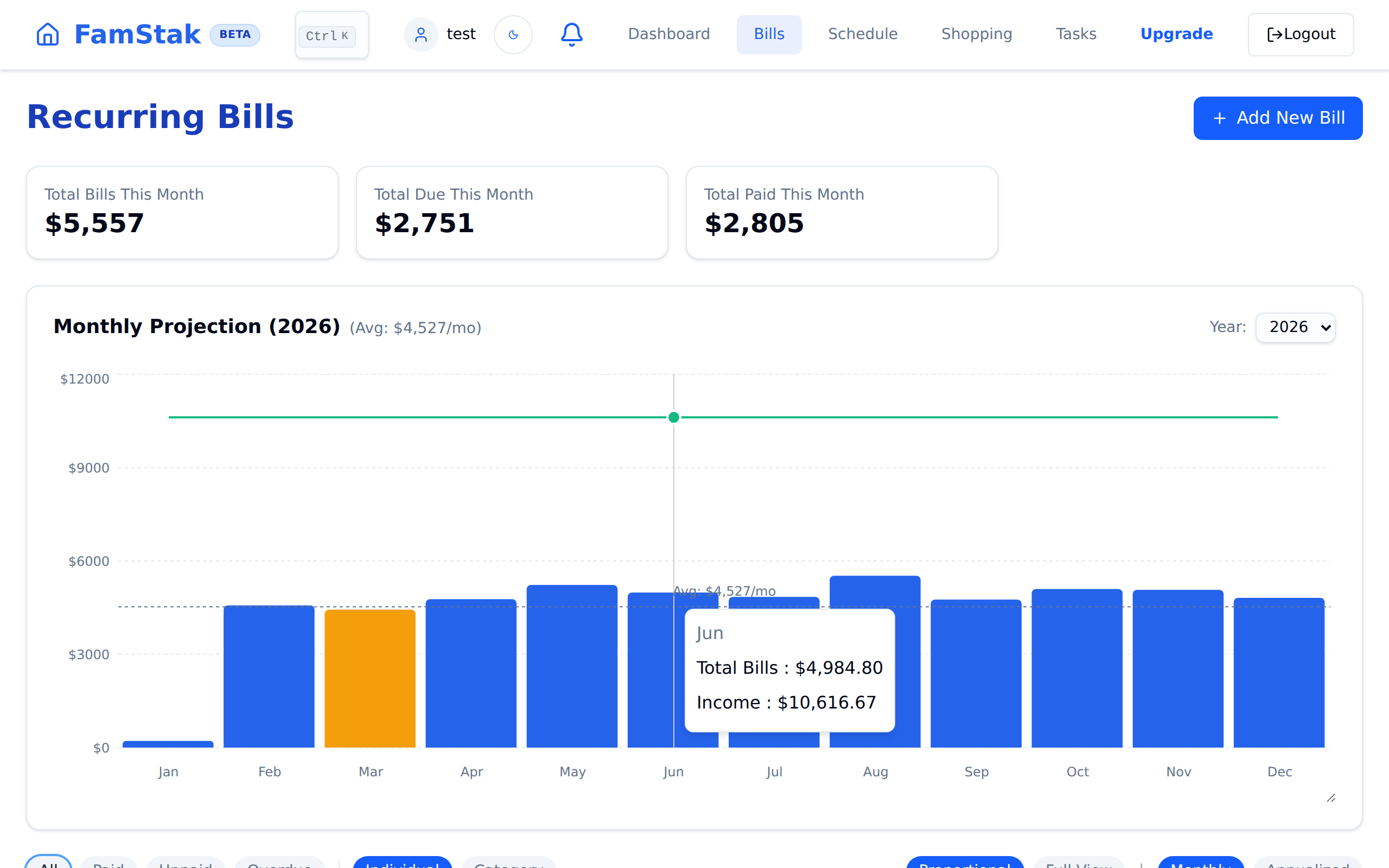Switch to the Dashboard tab
Viewport: 1389px width, 868px height.
click(x=668, y=34)
